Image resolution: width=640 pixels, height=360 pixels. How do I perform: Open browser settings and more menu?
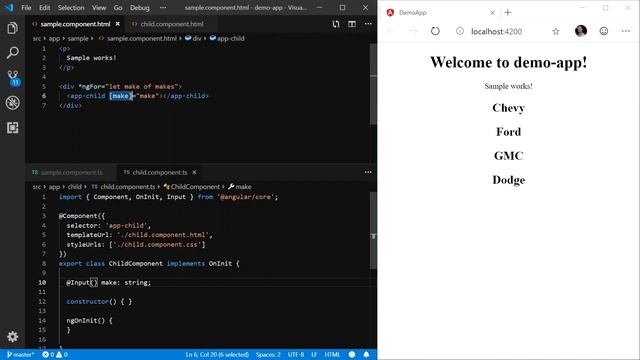[x=626, y=31]
